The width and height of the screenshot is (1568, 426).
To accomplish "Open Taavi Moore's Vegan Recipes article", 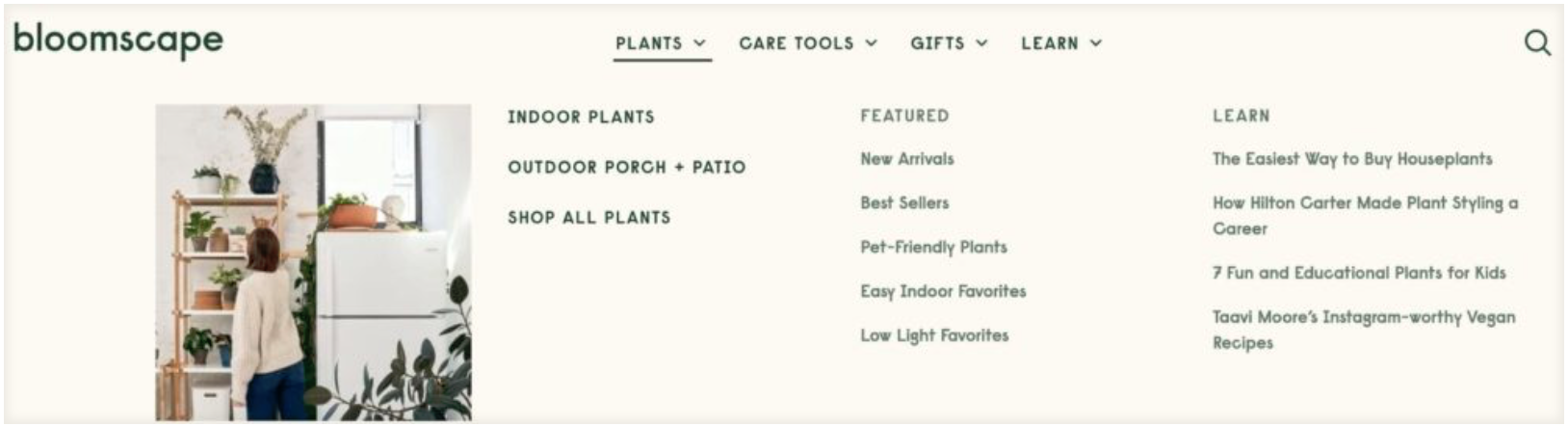I will tap(1363, 317).
